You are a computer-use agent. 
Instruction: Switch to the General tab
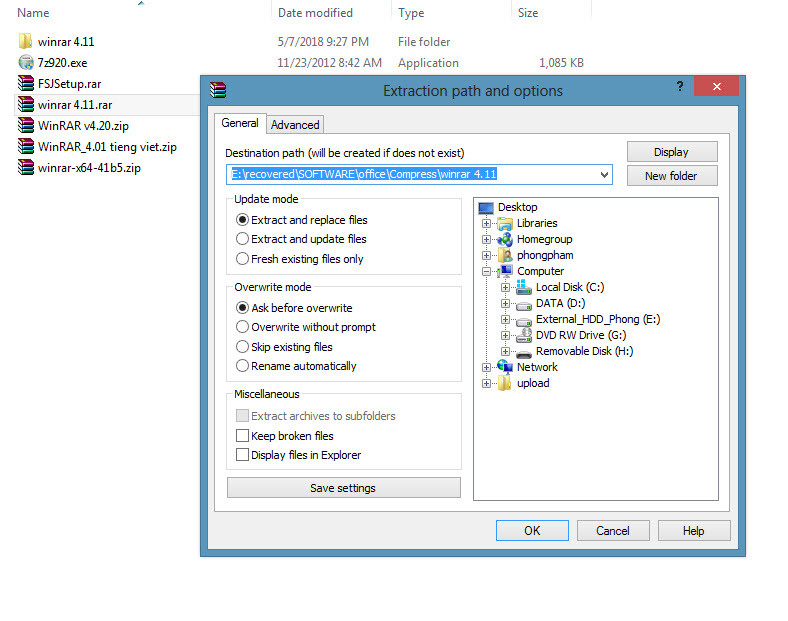(240, 123)
